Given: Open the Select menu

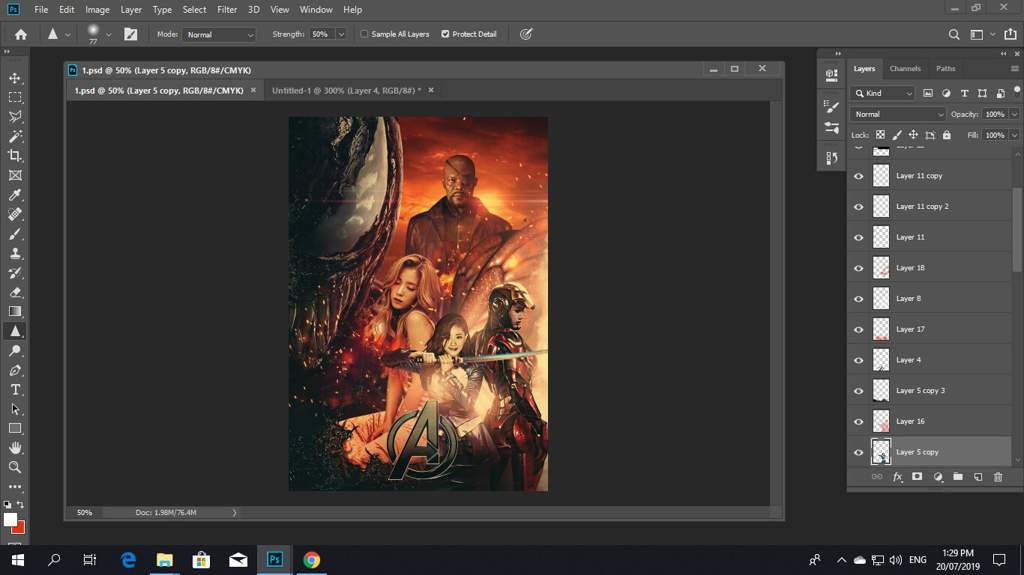Looking at the screenshot, I should (x=194, y=10).
